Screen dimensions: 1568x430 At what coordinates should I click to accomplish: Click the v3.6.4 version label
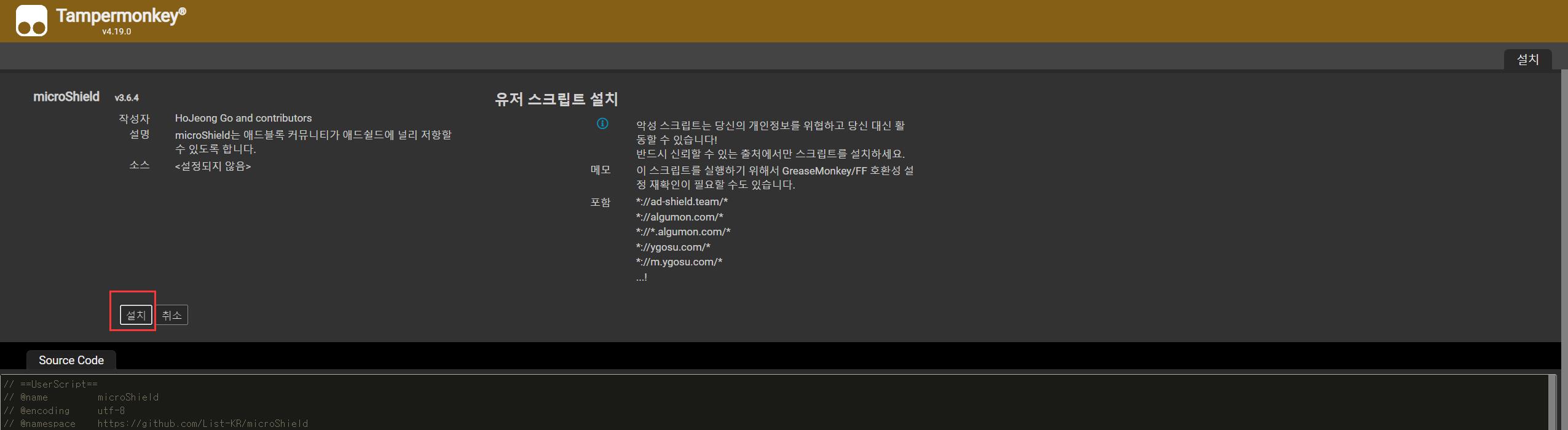click(x=127, y=98)
